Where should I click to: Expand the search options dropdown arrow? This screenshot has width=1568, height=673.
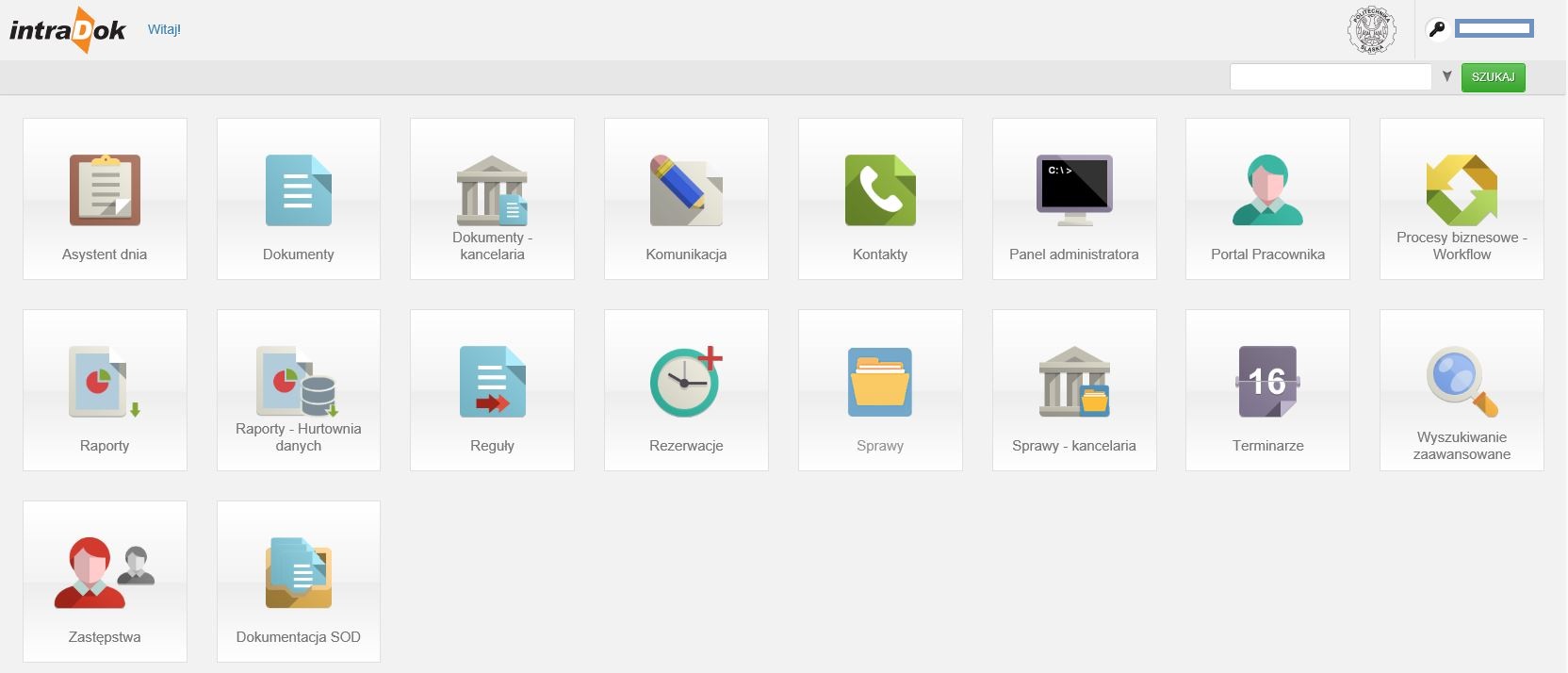point(1446,76)
